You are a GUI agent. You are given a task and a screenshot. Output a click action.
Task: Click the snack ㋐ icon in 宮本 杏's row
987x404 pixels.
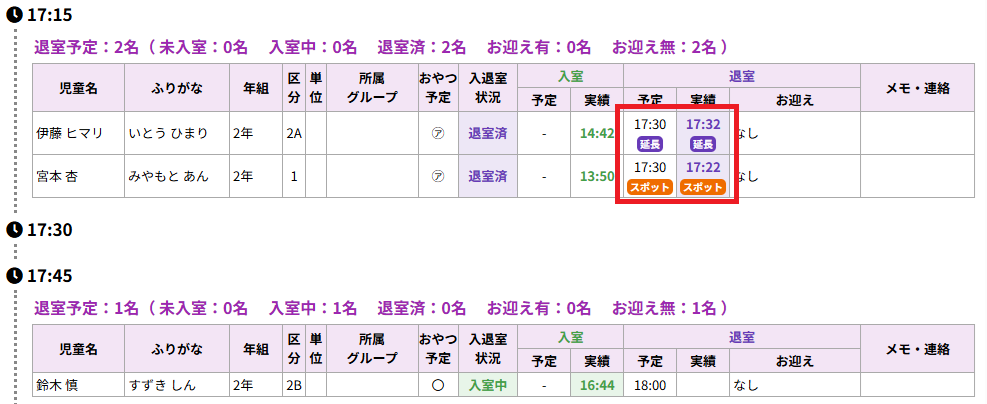[438, 177]
